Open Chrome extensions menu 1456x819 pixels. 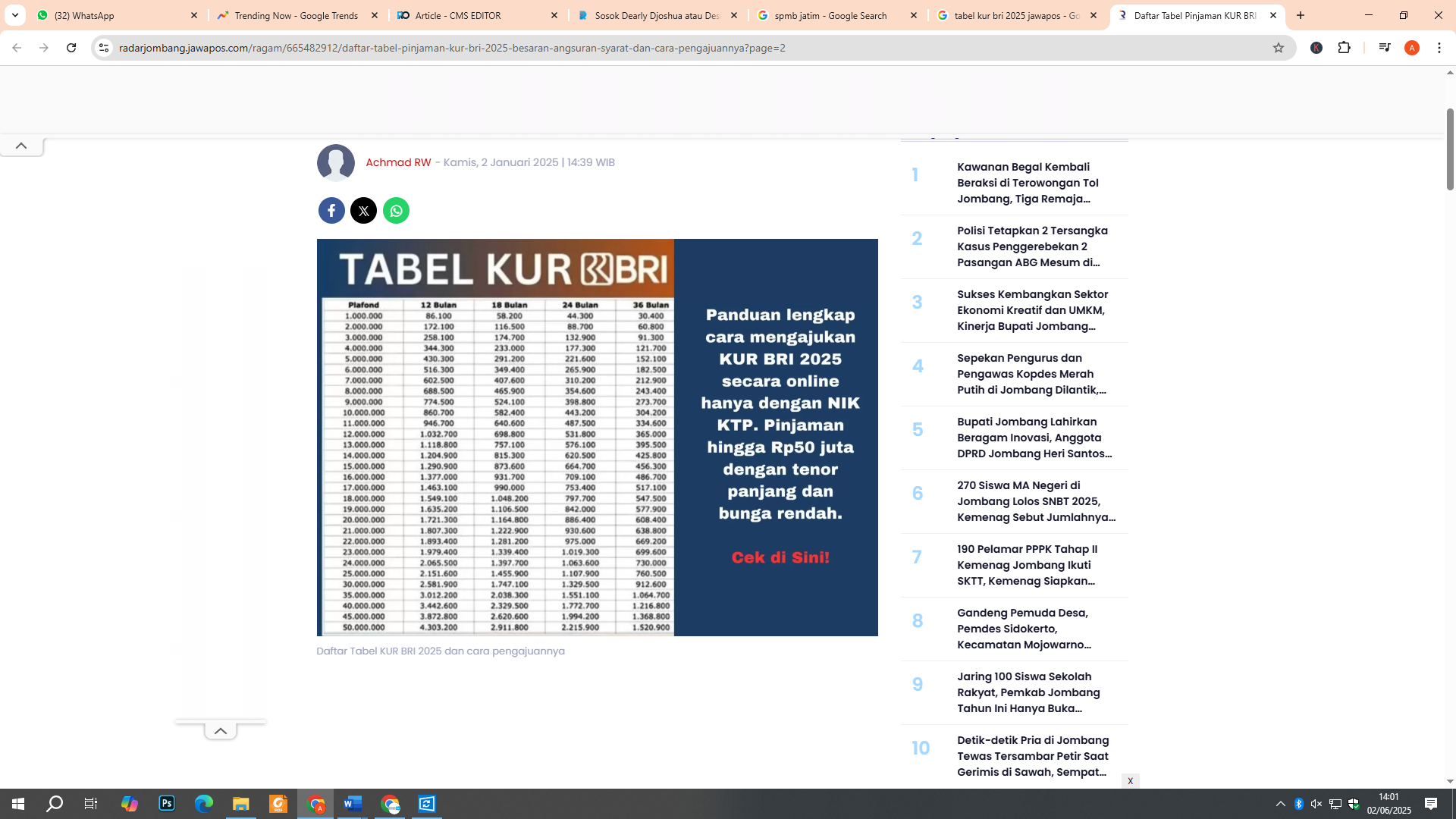(x=1345, y=48)
